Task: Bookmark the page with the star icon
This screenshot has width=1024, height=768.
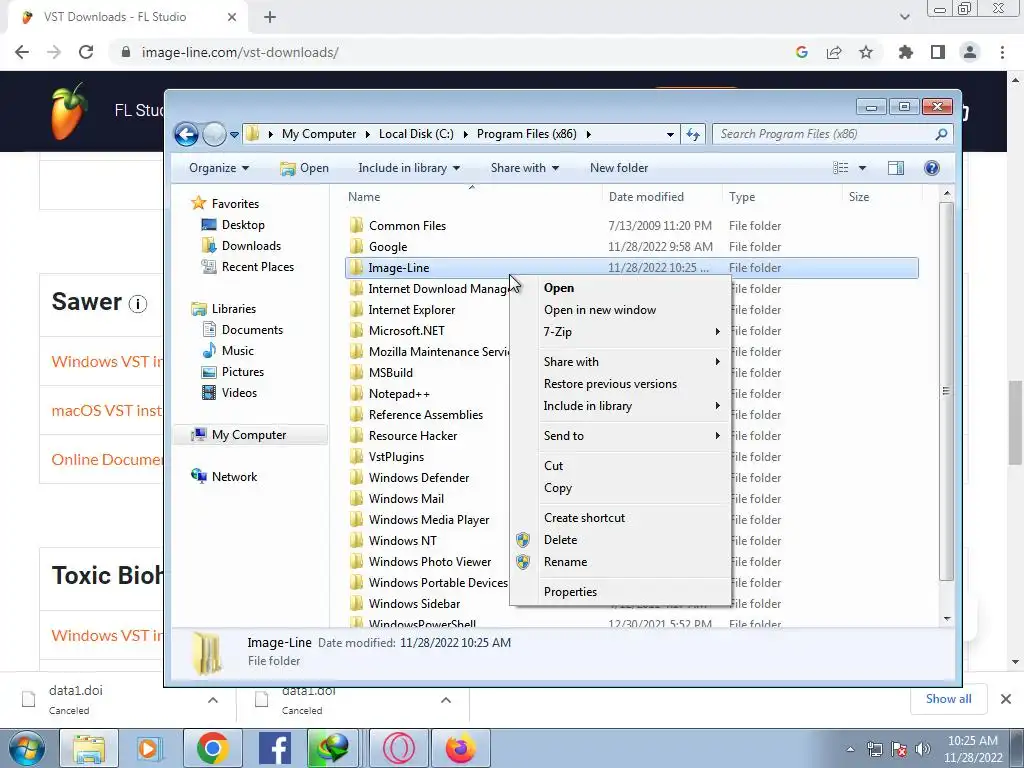Action: pyautogui.click(x=866, y=52)
